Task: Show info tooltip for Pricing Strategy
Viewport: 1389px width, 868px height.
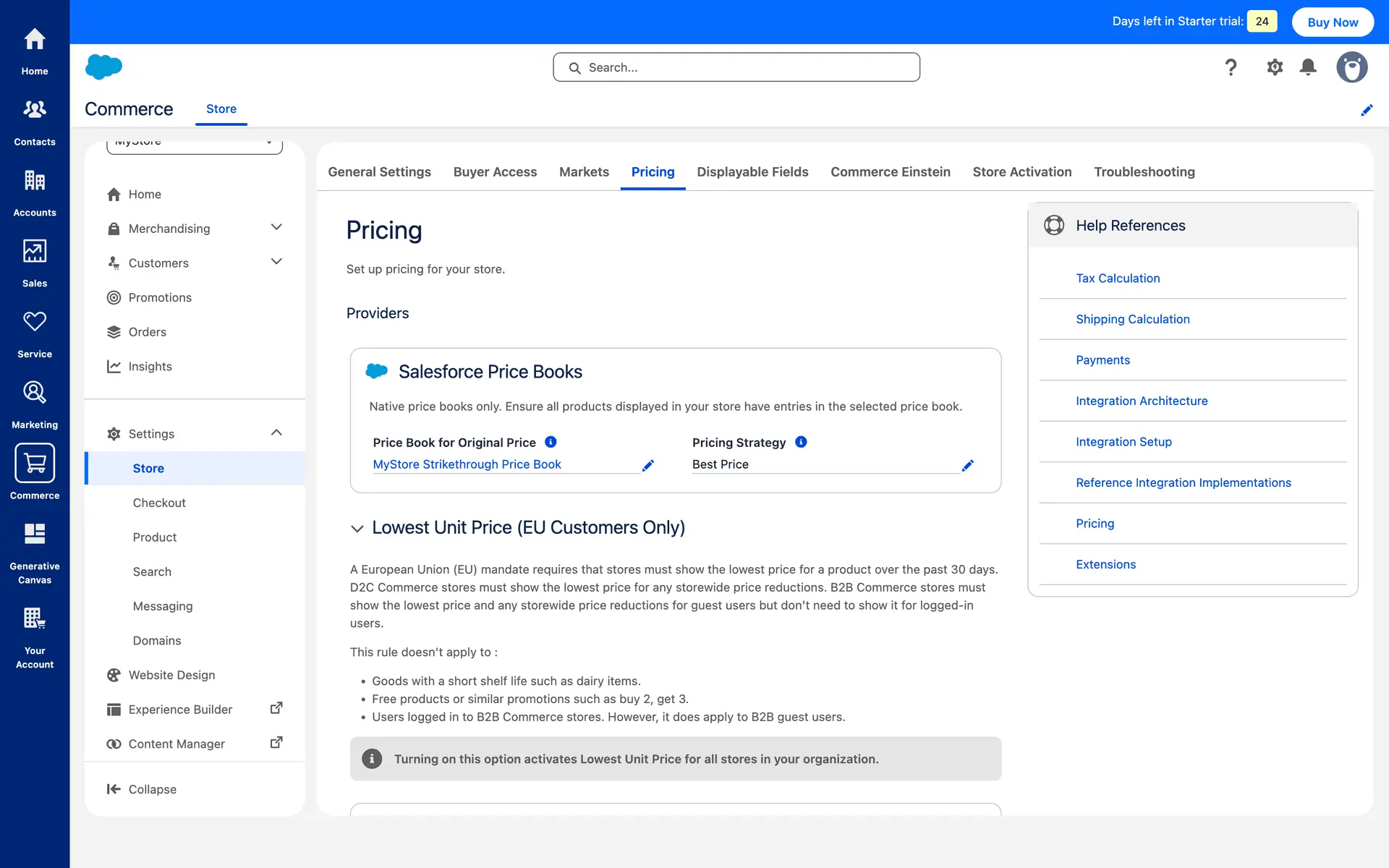Action: tap(801, 442)
